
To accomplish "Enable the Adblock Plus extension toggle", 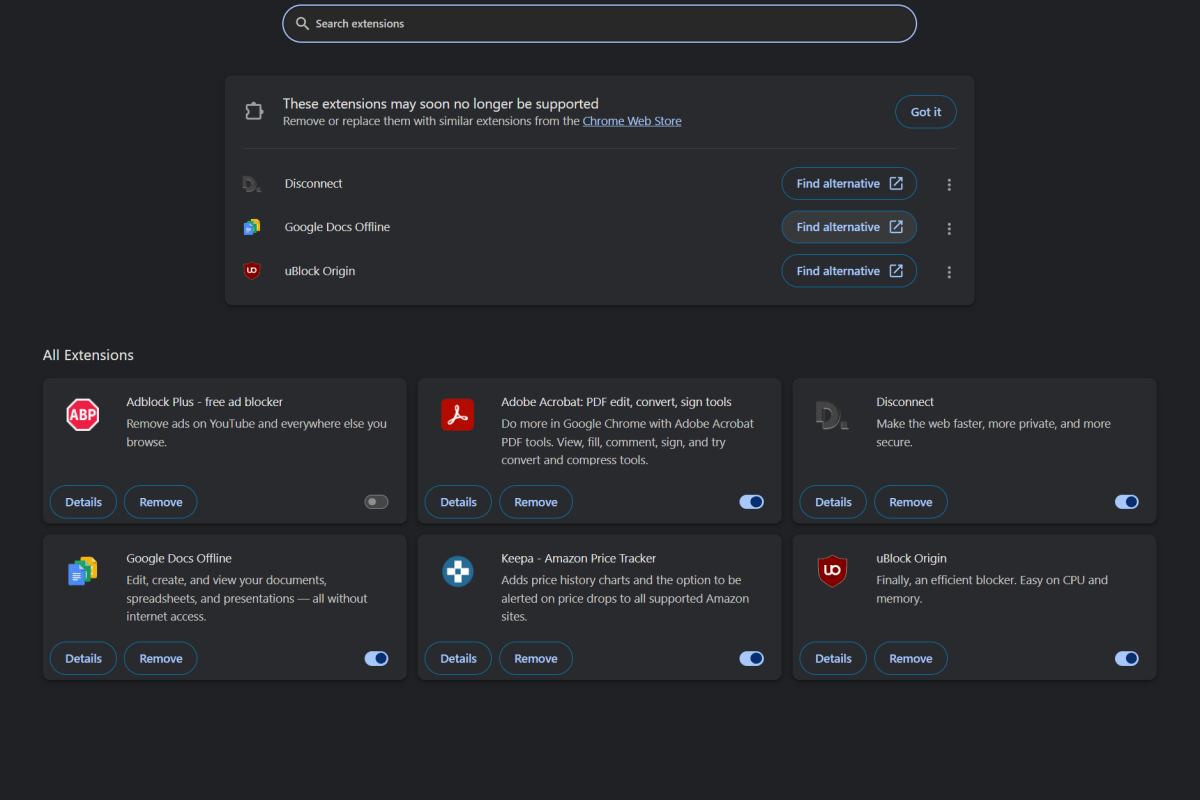I will click(376, 502).
